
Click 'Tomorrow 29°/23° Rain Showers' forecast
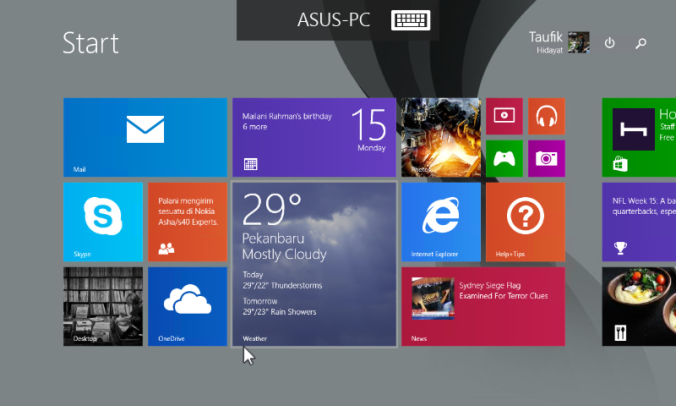tap(279, 306)
